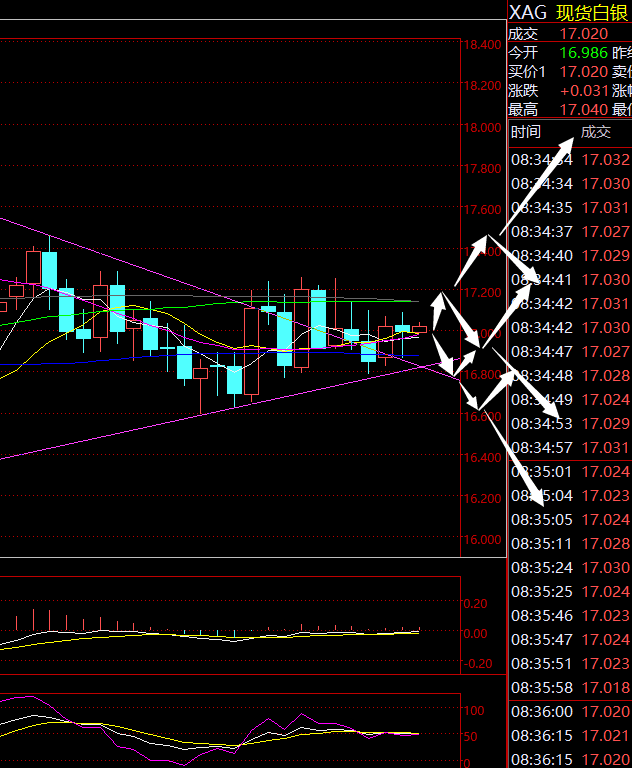This screenshot has width=632, height=768.
Task: Click the 100 level label on oscillator panel
Action: (x=474, y=711)
